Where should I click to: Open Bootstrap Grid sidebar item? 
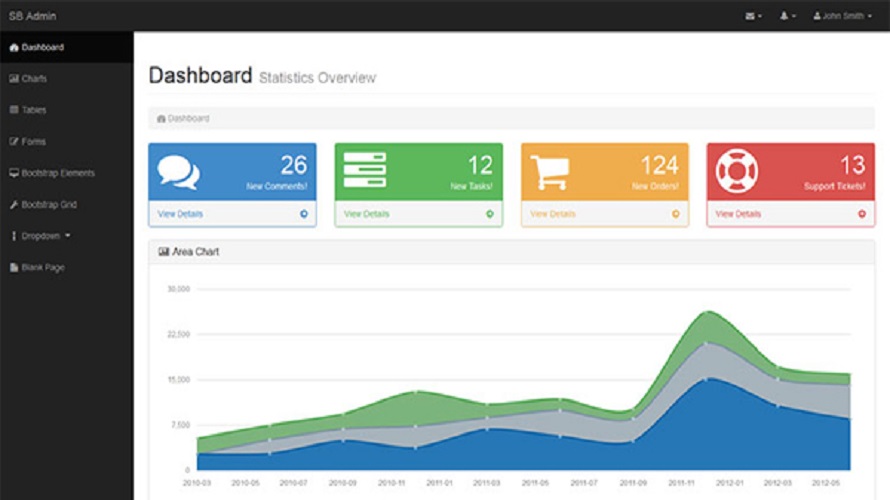[x=66, y=204]
